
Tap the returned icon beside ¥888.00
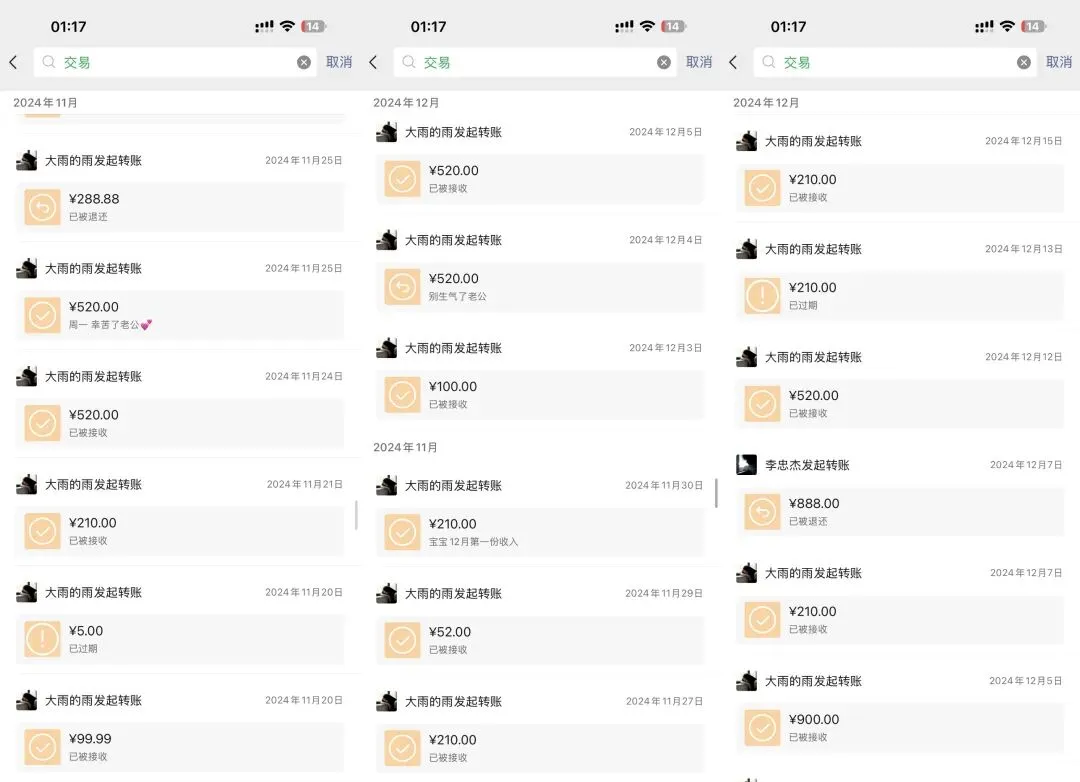[x=762, y=512]
